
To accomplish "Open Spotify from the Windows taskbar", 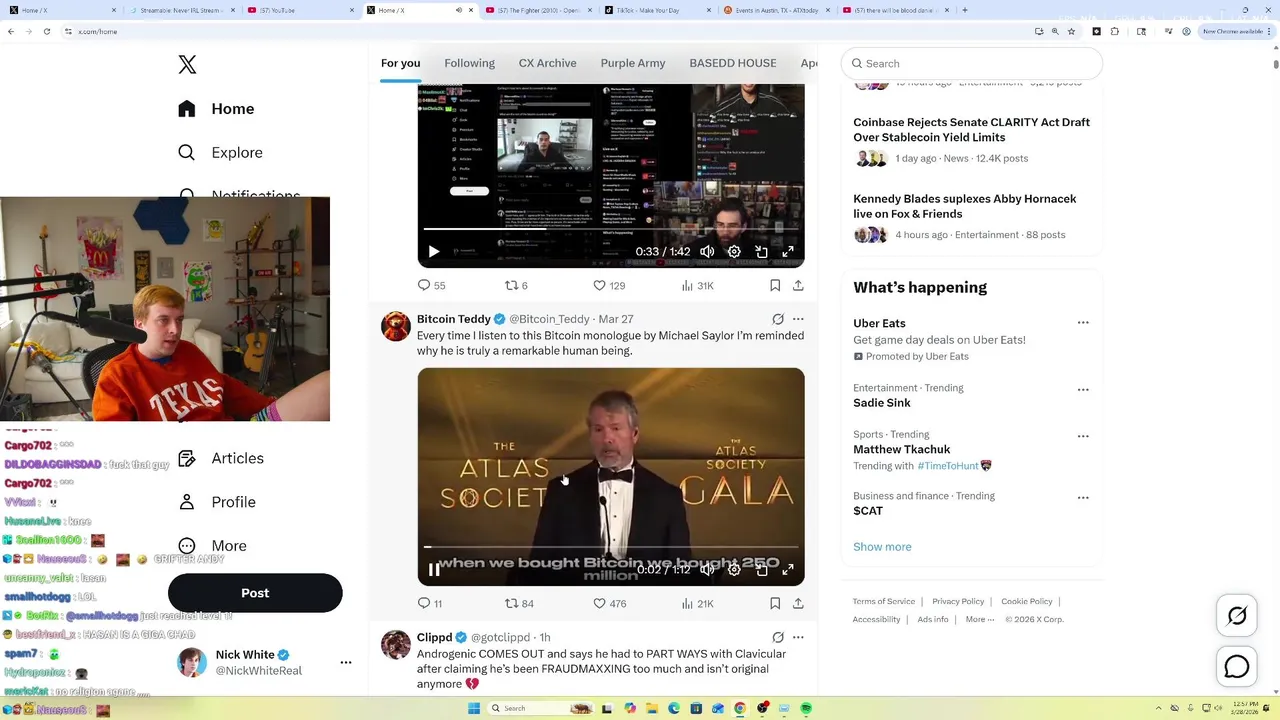I will point(806,708).
